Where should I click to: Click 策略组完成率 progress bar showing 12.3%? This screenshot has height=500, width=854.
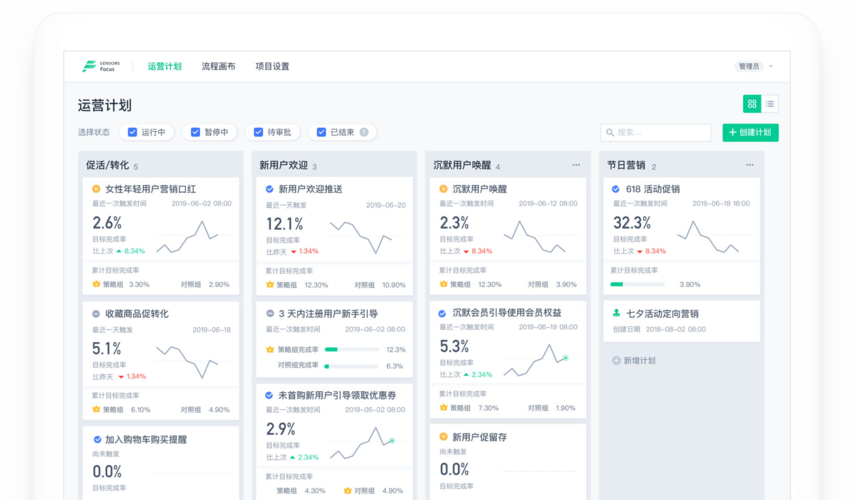[352, 350]
